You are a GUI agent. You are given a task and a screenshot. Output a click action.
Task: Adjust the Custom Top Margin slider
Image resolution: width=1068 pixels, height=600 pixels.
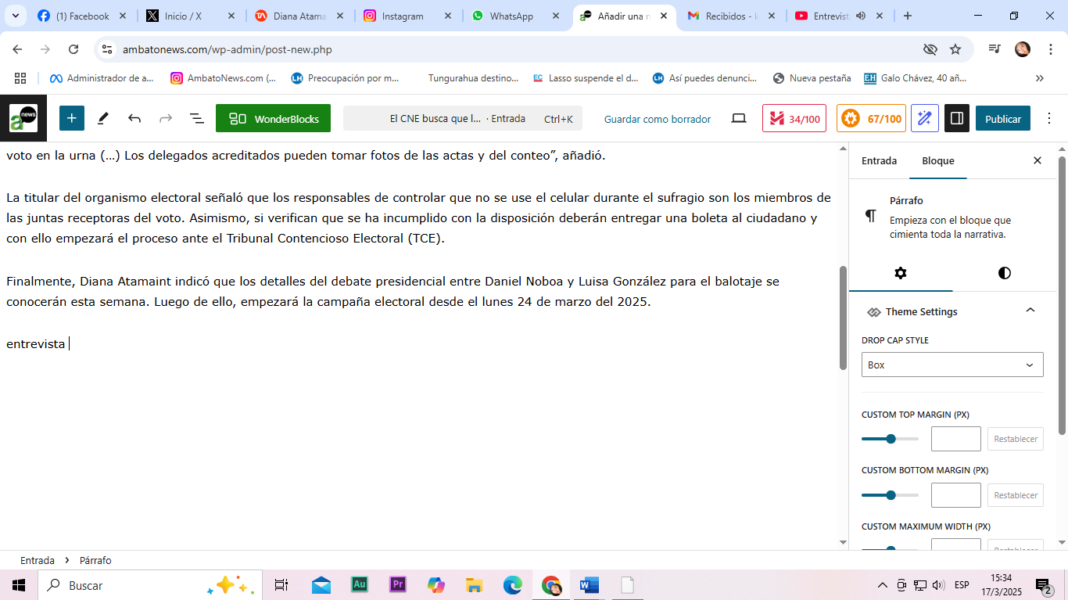[x=890, y=439]
